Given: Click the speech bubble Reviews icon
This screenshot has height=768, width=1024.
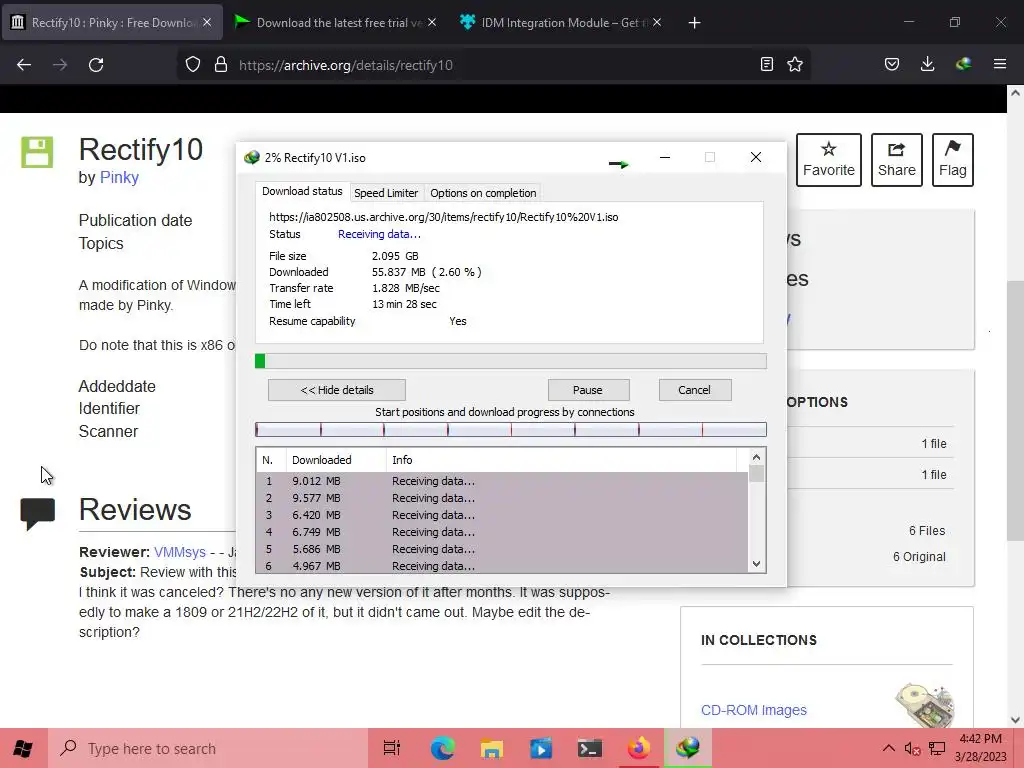Looking at the screenshot, I should click(x=37, y=513).
